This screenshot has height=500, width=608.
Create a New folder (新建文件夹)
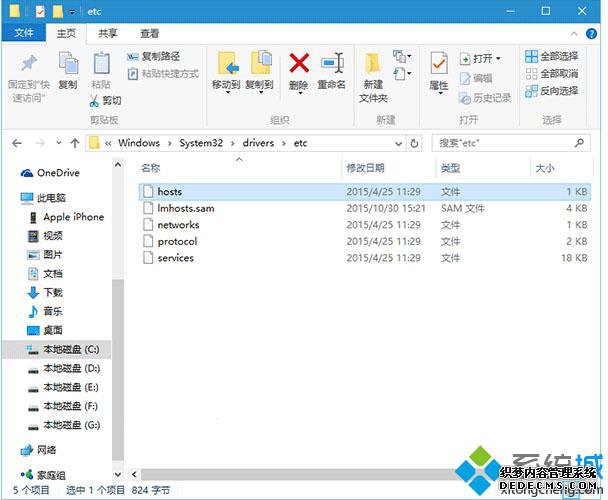[373, 78]
